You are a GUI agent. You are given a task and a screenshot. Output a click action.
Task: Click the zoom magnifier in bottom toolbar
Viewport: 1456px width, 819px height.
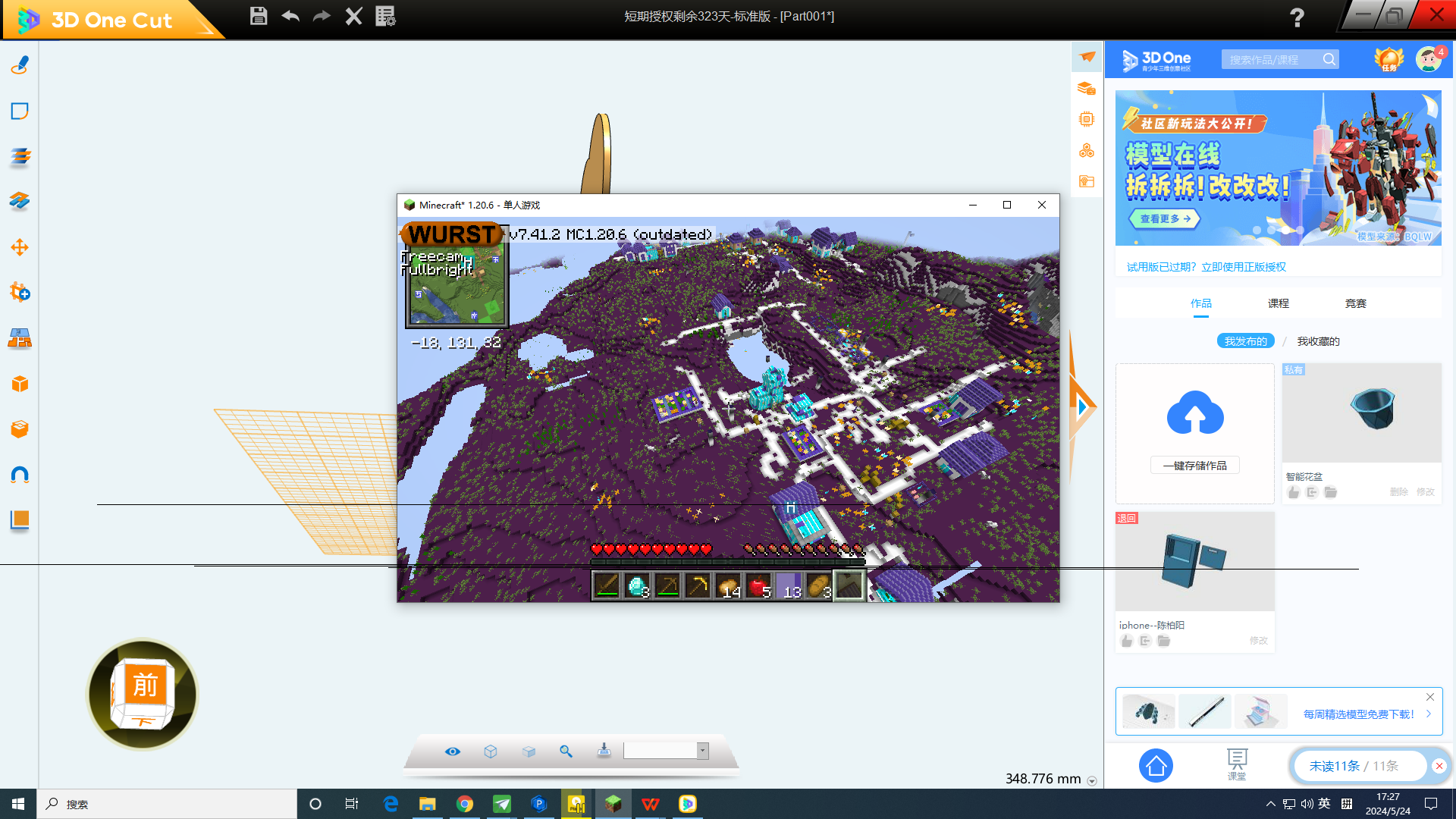pos(566,751)
